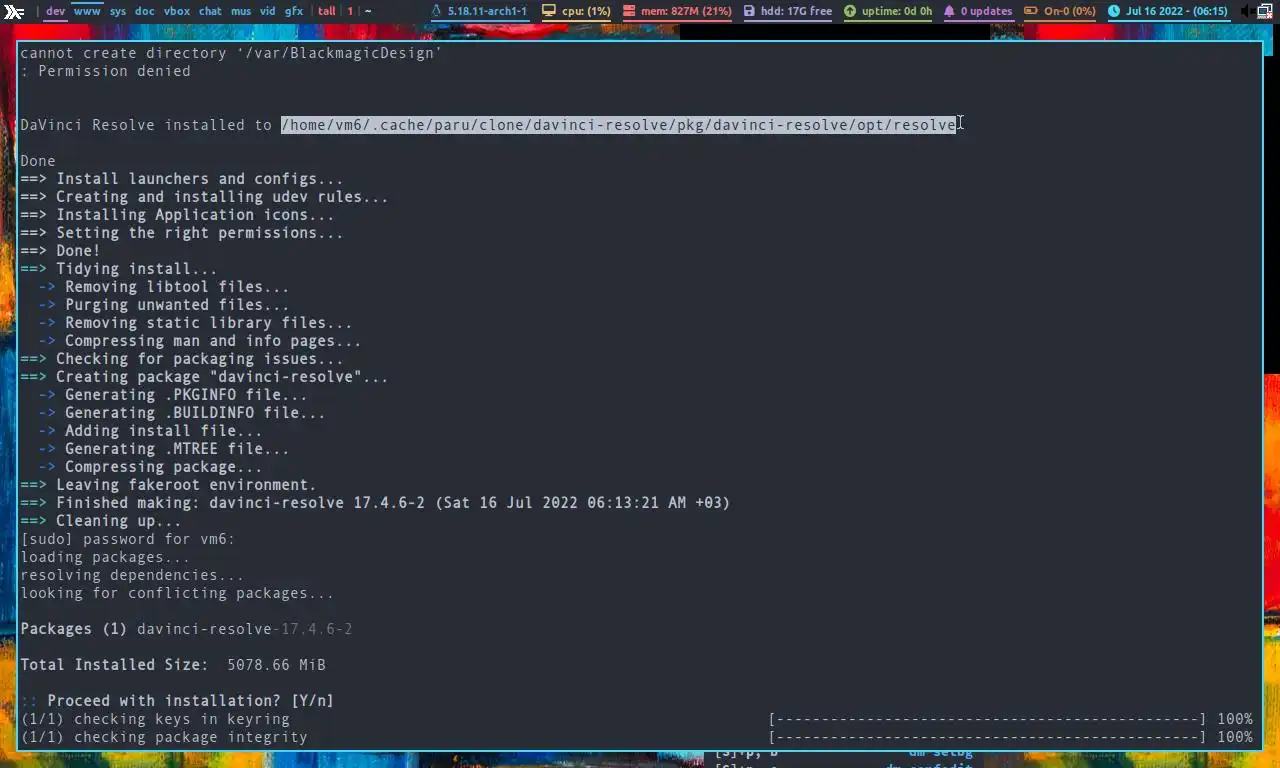Click 'Creating and installing udev rules...' line
1280x768 pixels.
204,197
